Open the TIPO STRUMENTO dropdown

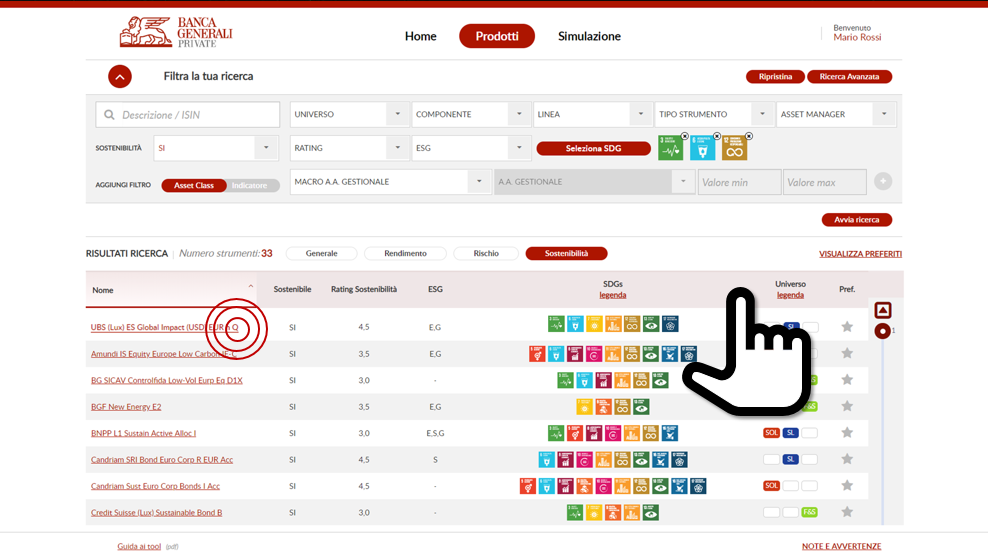pyautogui.click(x=714, y=114)
